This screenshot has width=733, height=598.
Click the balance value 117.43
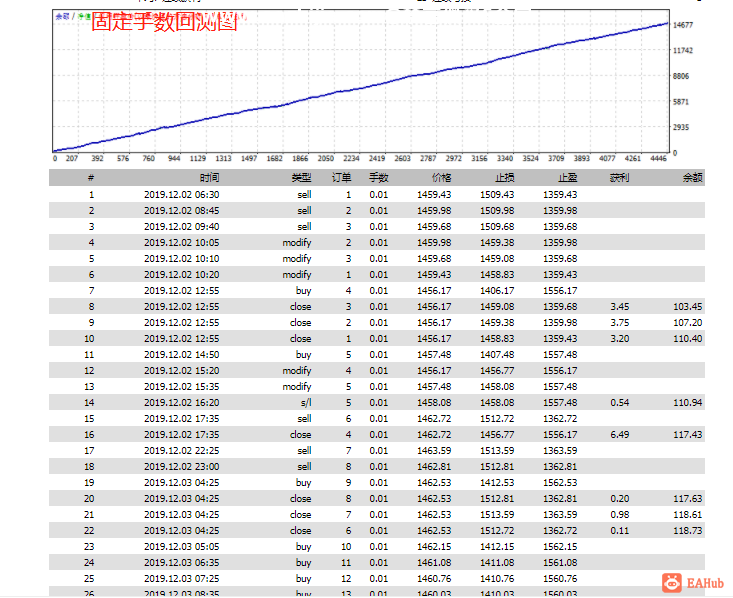point(688,434)
